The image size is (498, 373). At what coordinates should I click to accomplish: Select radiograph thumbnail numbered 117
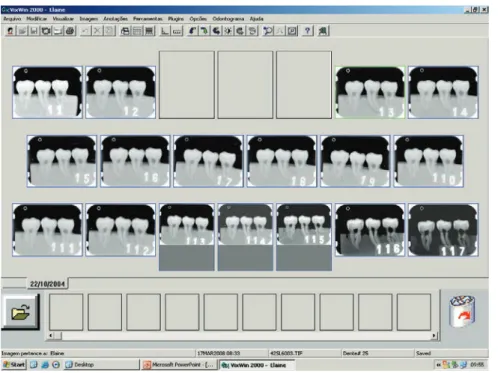point(443,230)
